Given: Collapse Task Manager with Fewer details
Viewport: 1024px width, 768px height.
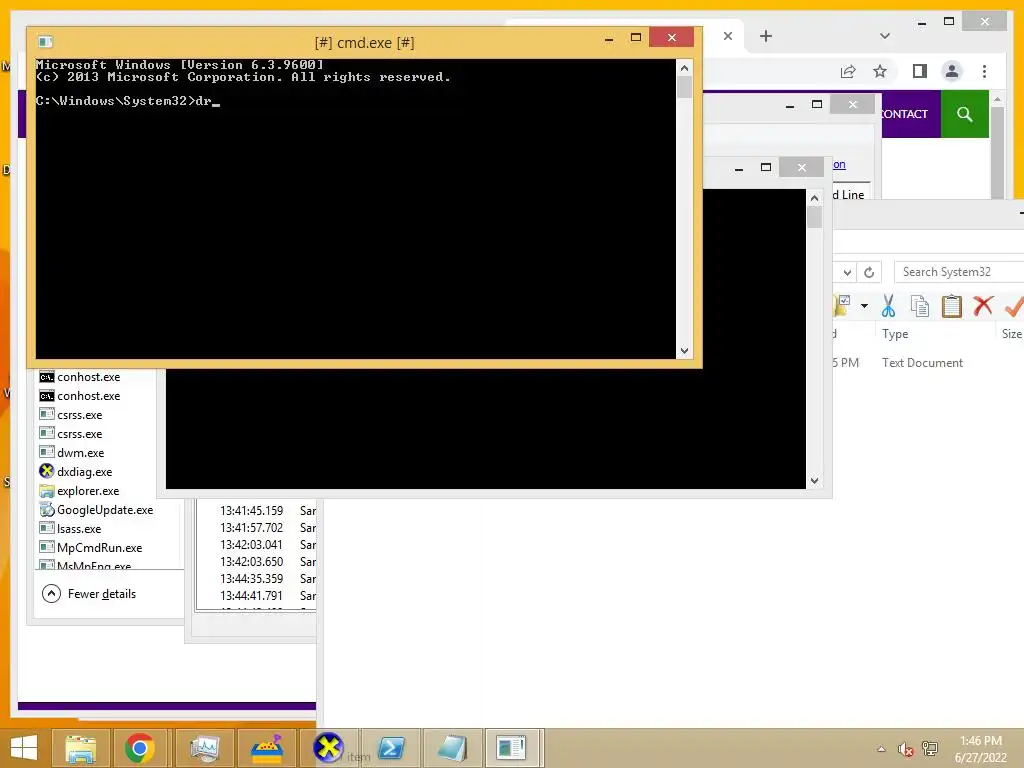Looking at the screenshot, I should (89, 594).
